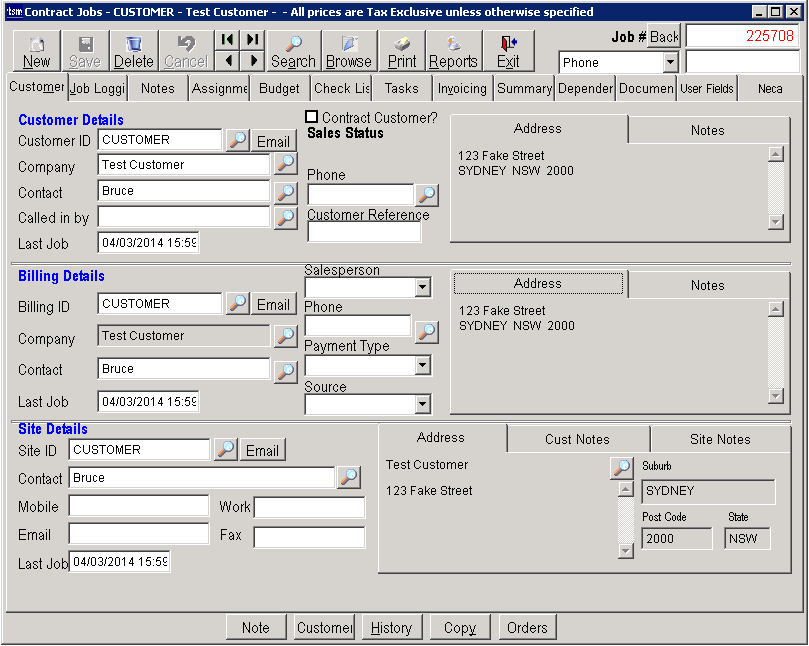Open the Payment Type dropdown
This screenshot has width=809, height=646.
pos(422,366)
